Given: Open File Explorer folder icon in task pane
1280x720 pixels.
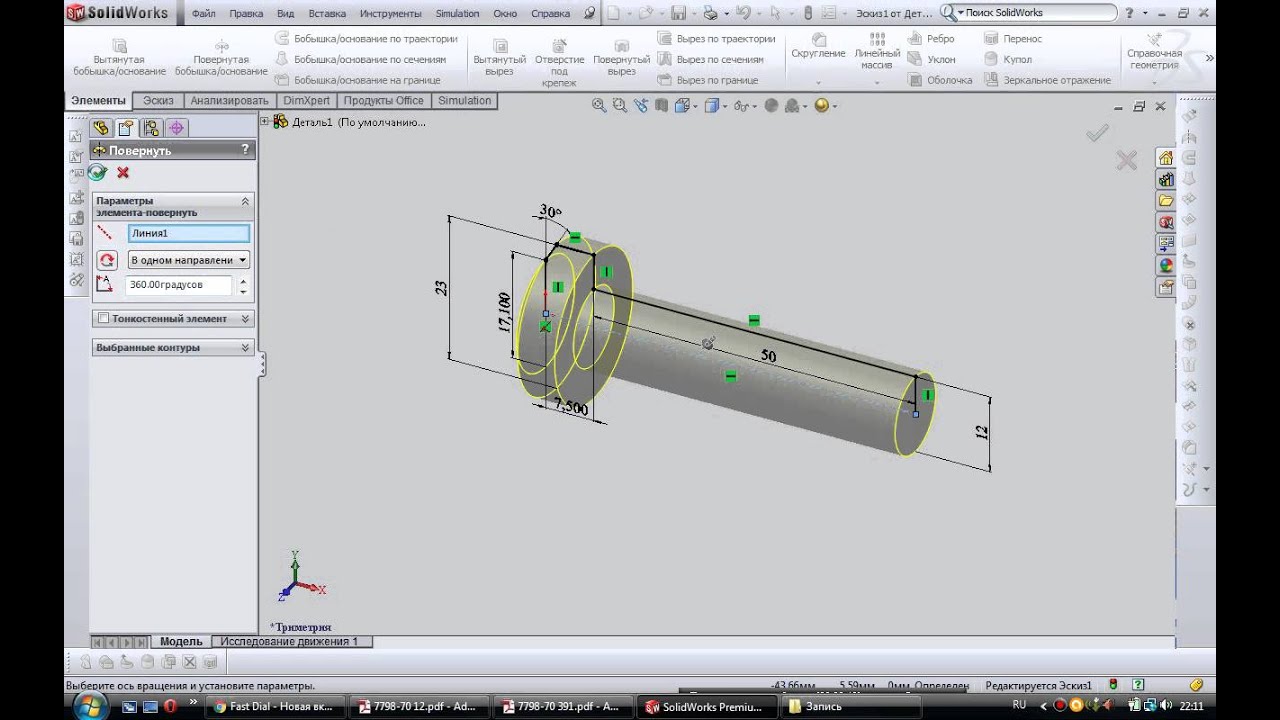Looking at the screenshot, I should point(1166,201).
